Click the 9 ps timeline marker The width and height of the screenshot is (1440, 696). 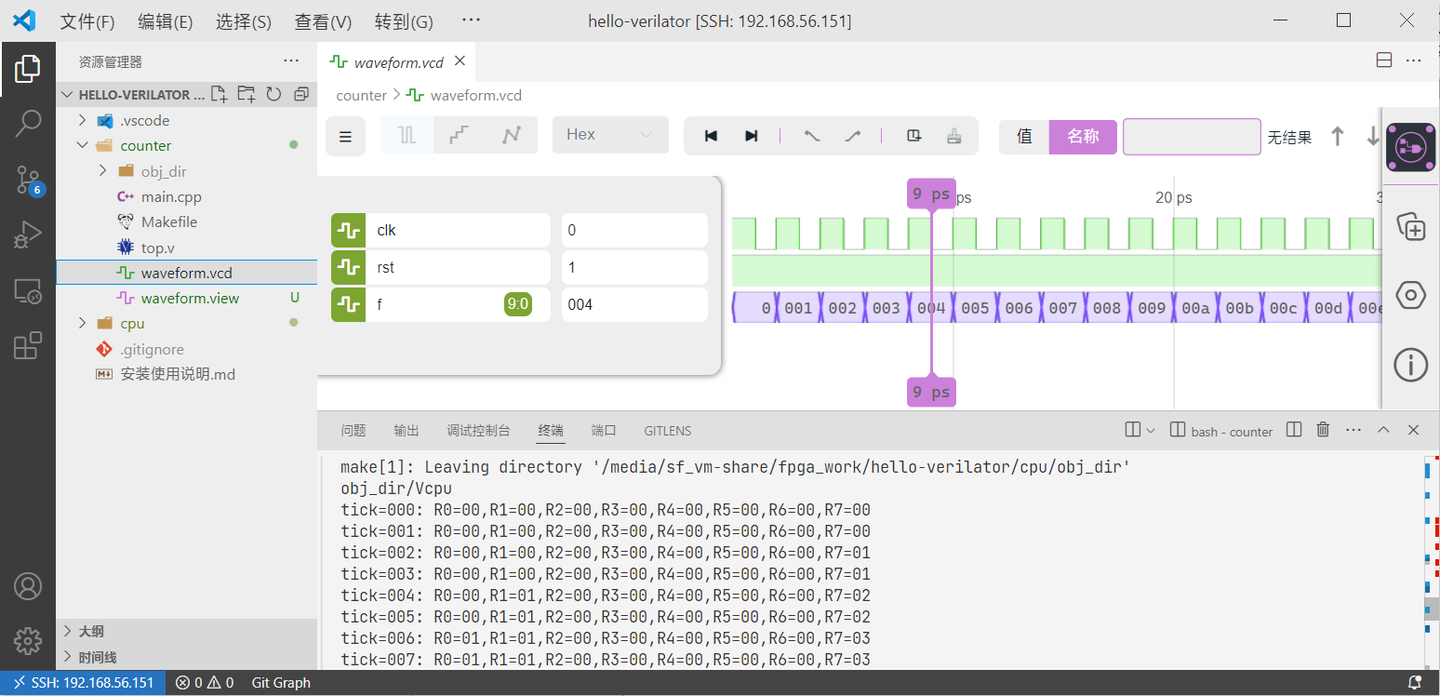click(931, 193)
